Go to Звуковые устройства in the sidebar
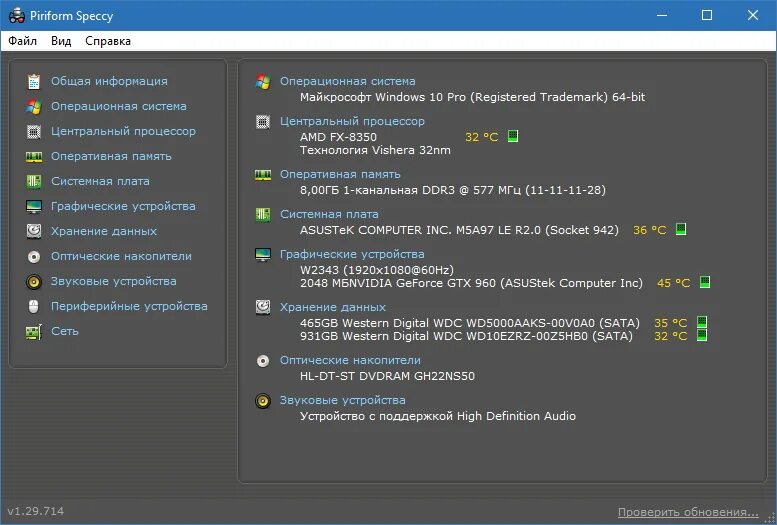Image resolution: width=777 pixels, height=525 pixels. (x=113, y=281)
